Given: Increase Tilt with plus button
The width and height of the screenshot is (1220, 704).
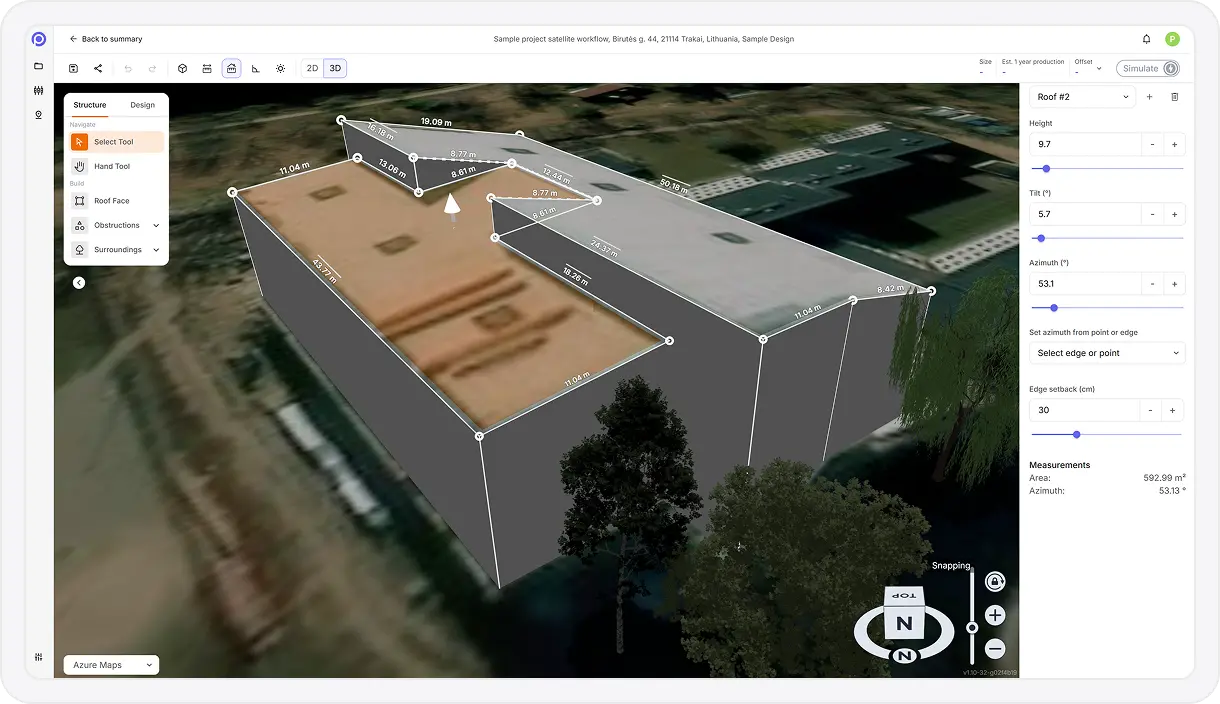Looking at the screenshot, I should tap(1174, 214).
